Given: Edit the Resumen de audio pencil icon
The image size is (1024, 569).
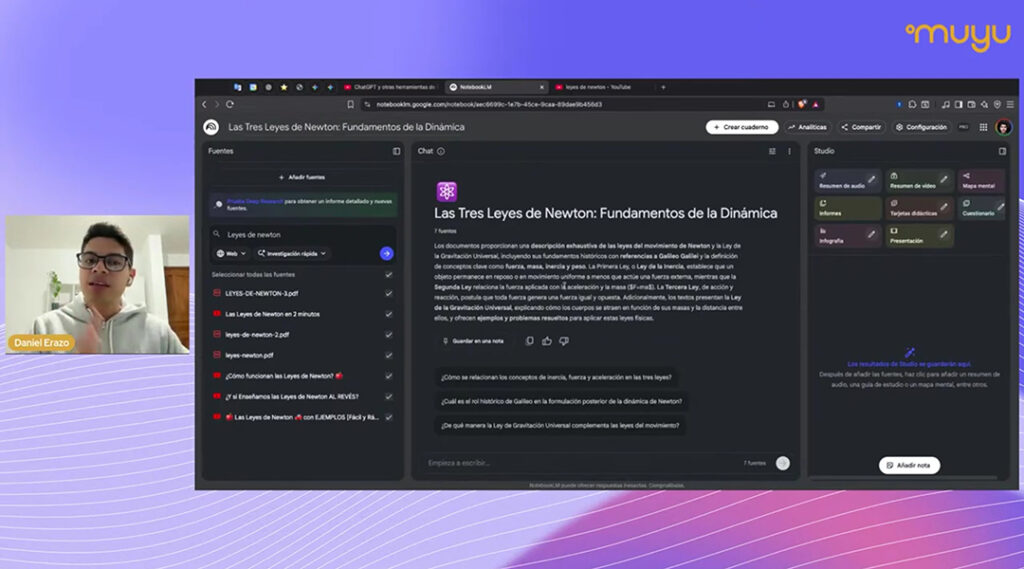Looking at the screenshot, I should click(871, 180).
